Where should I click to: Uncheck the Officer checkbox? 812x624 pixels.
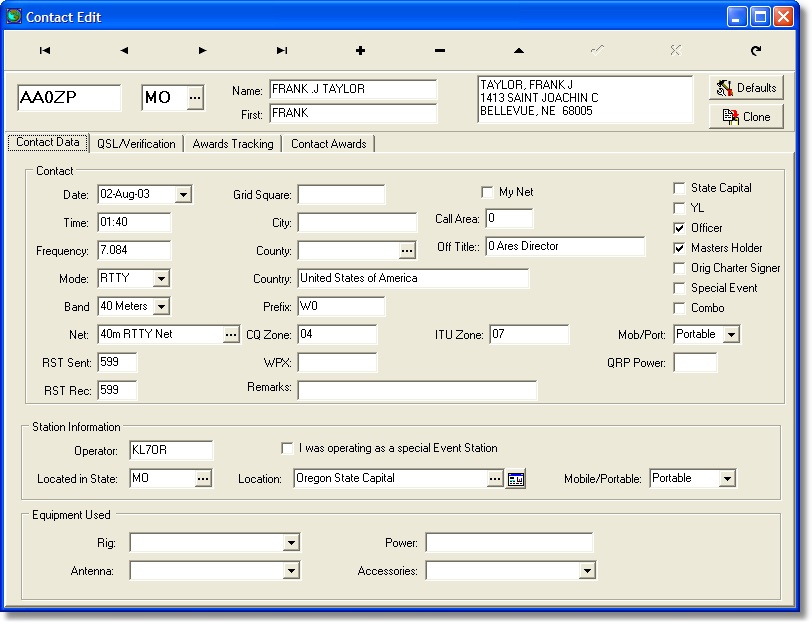point(680,228)
